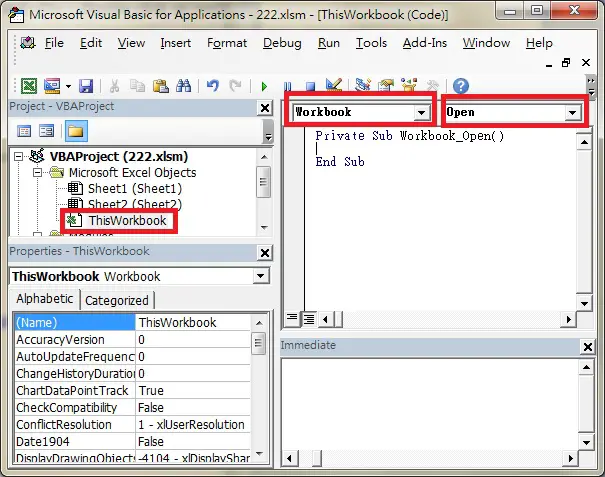Click View Code icon in Project pane
The image size is (605, 477).
(x=24, y=131)
